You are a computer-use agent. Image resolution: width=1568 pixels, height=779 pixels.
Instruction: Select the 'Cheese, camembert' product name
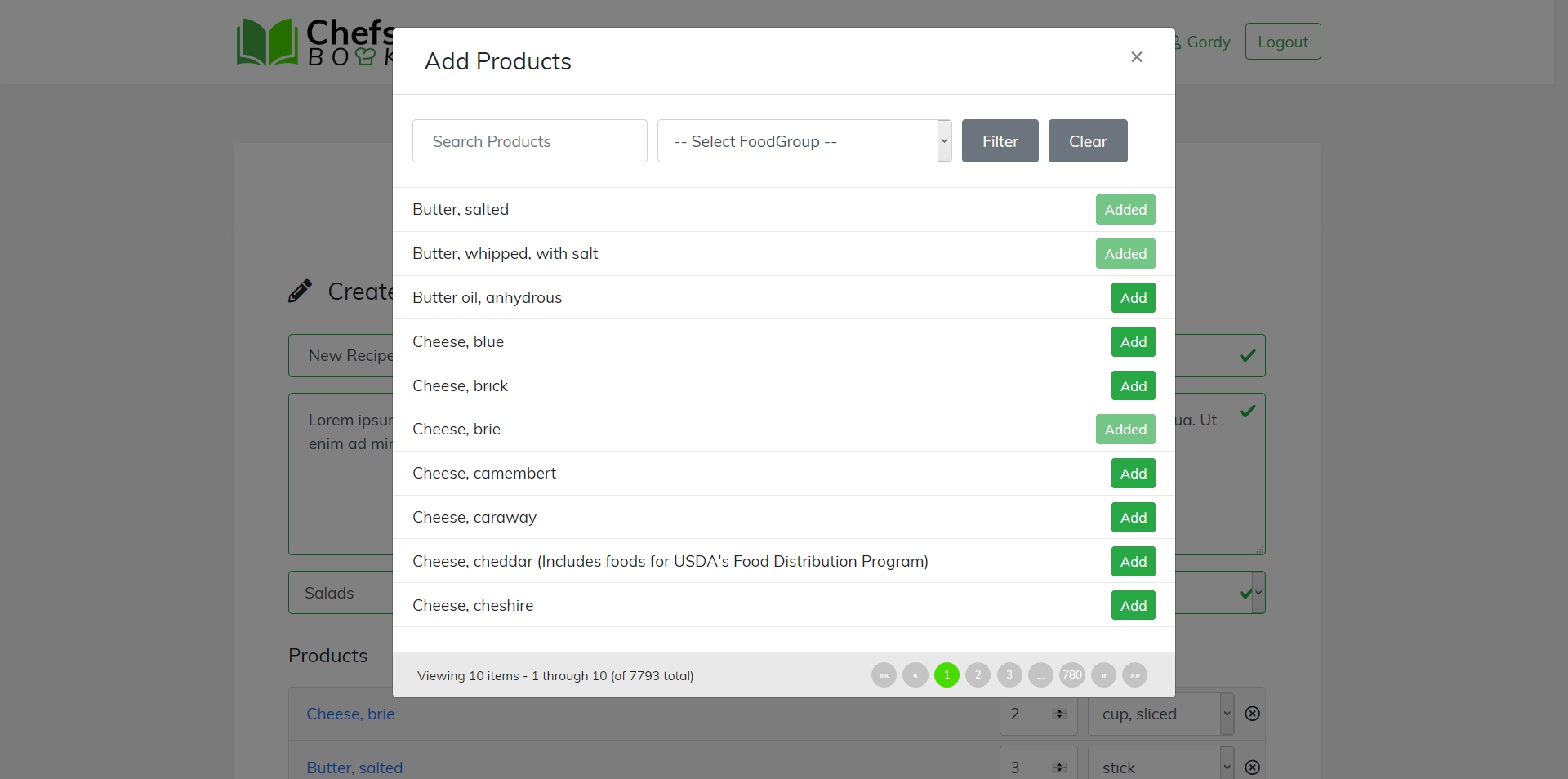click(x=484, y=474)
